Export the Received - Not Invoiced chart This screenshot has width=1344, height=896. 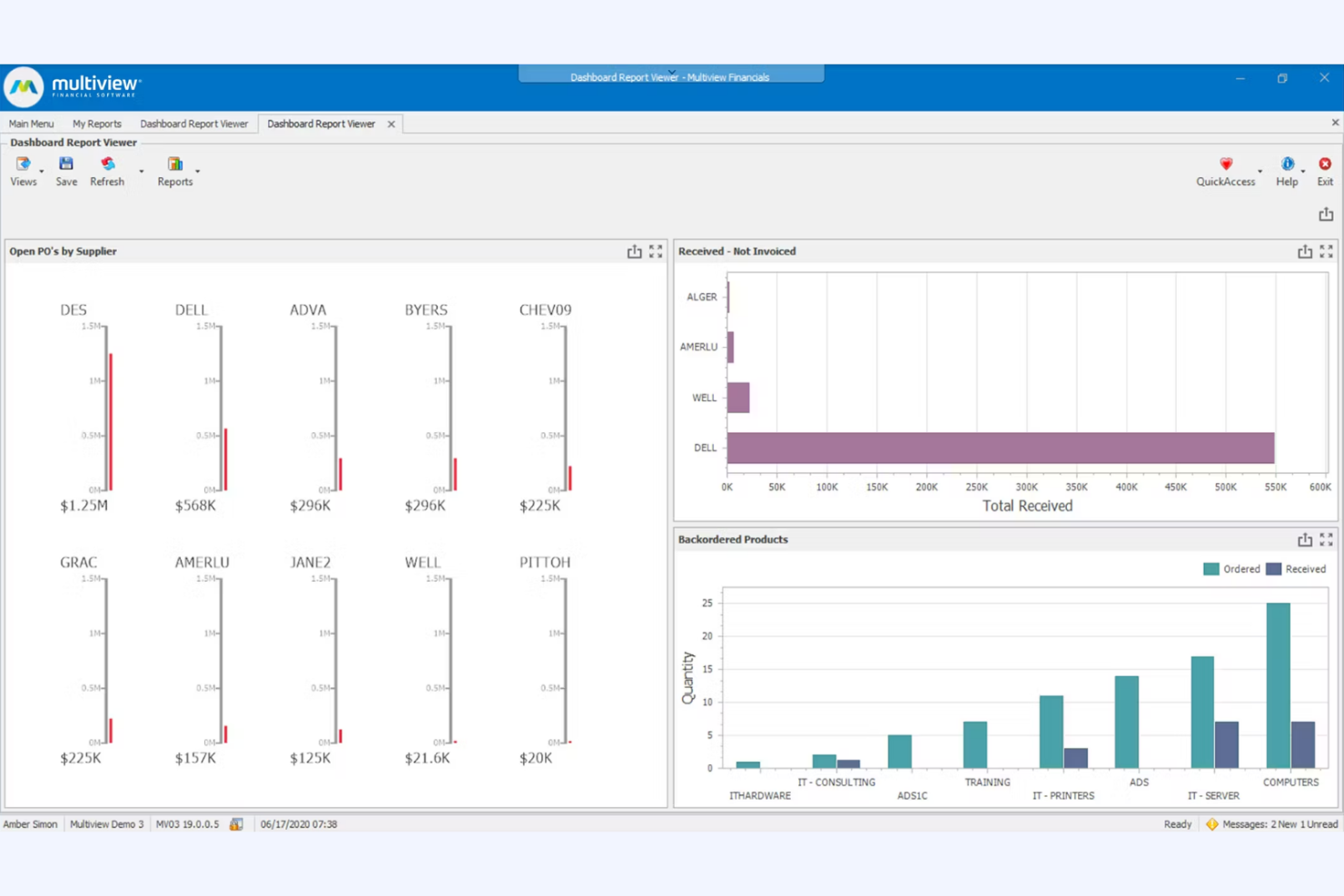coord(1305,251)
